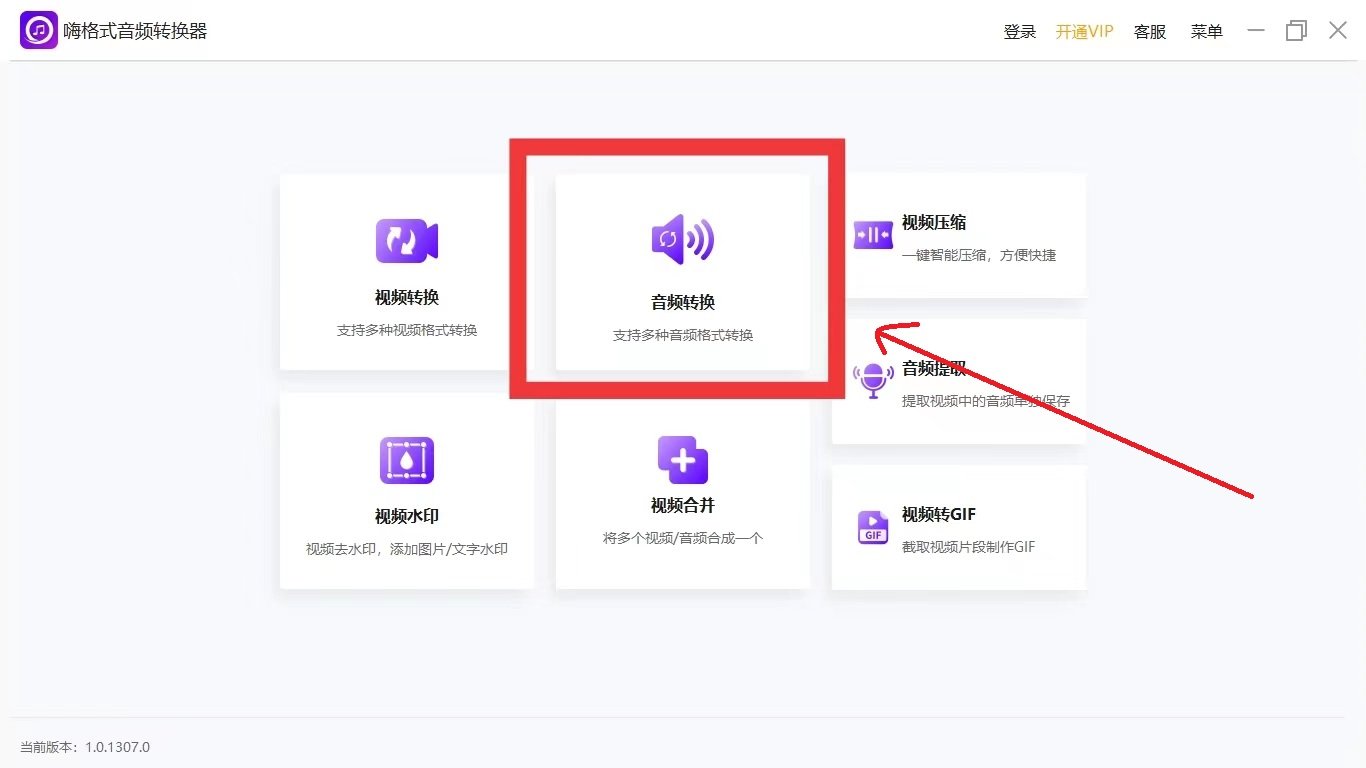This screenshot has width=1366, height=768.
Task: Open the 音频转换 feature card
Action: (x=682, y=272)
